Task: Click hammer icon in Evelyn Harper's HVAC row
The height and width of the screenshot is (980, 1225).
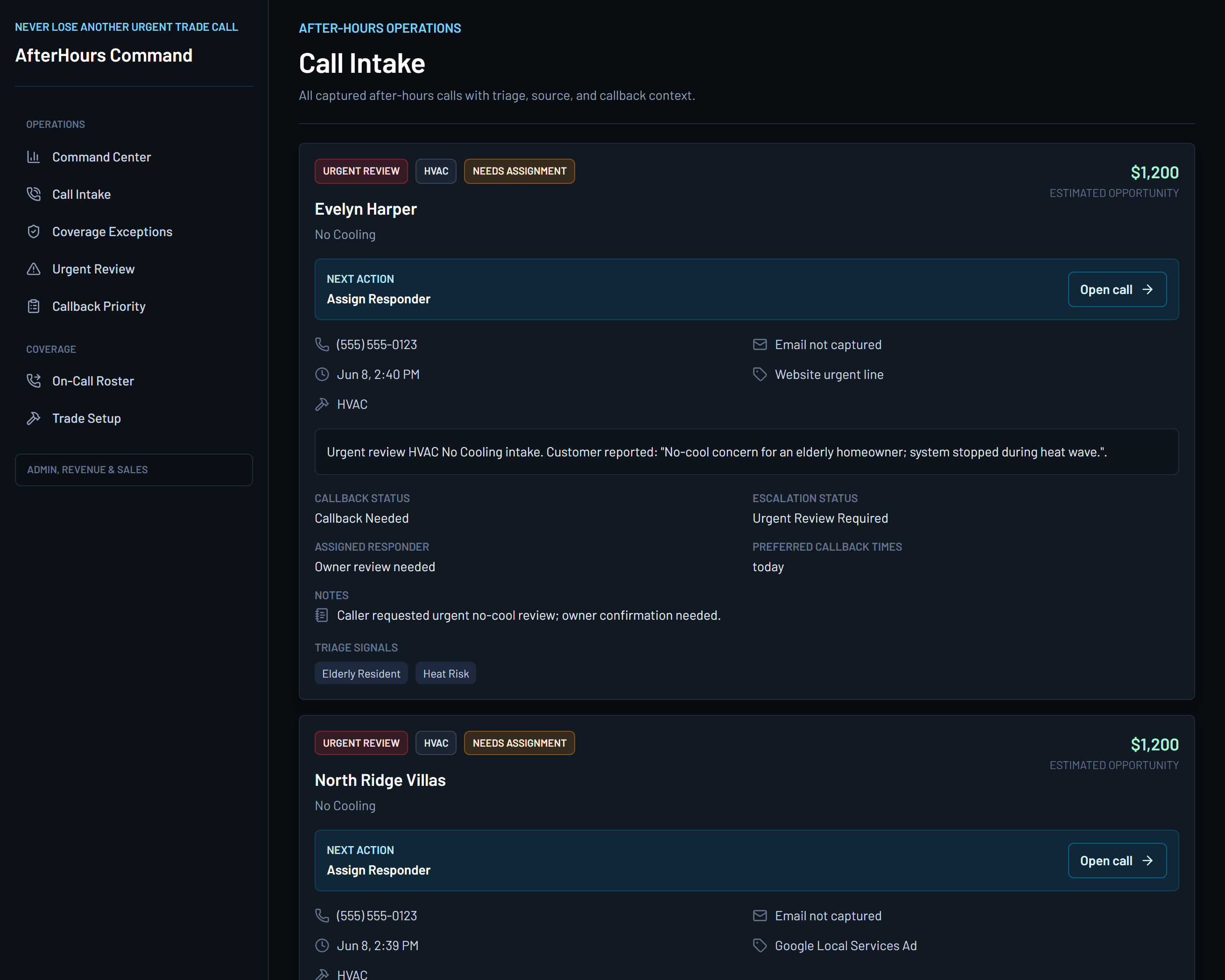Action: point(322,404)
